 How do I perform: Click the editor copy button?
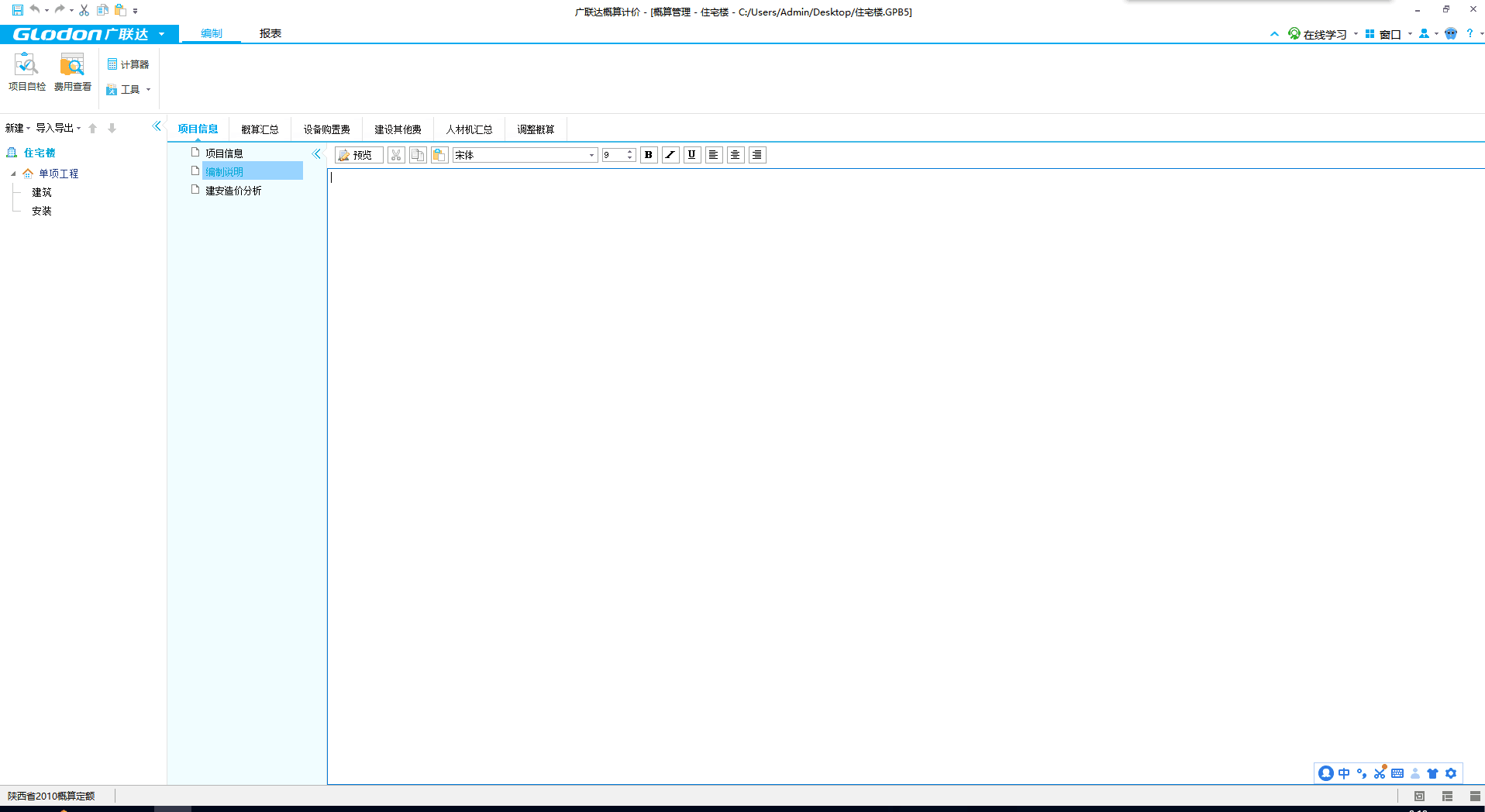(x=418, y=155)
